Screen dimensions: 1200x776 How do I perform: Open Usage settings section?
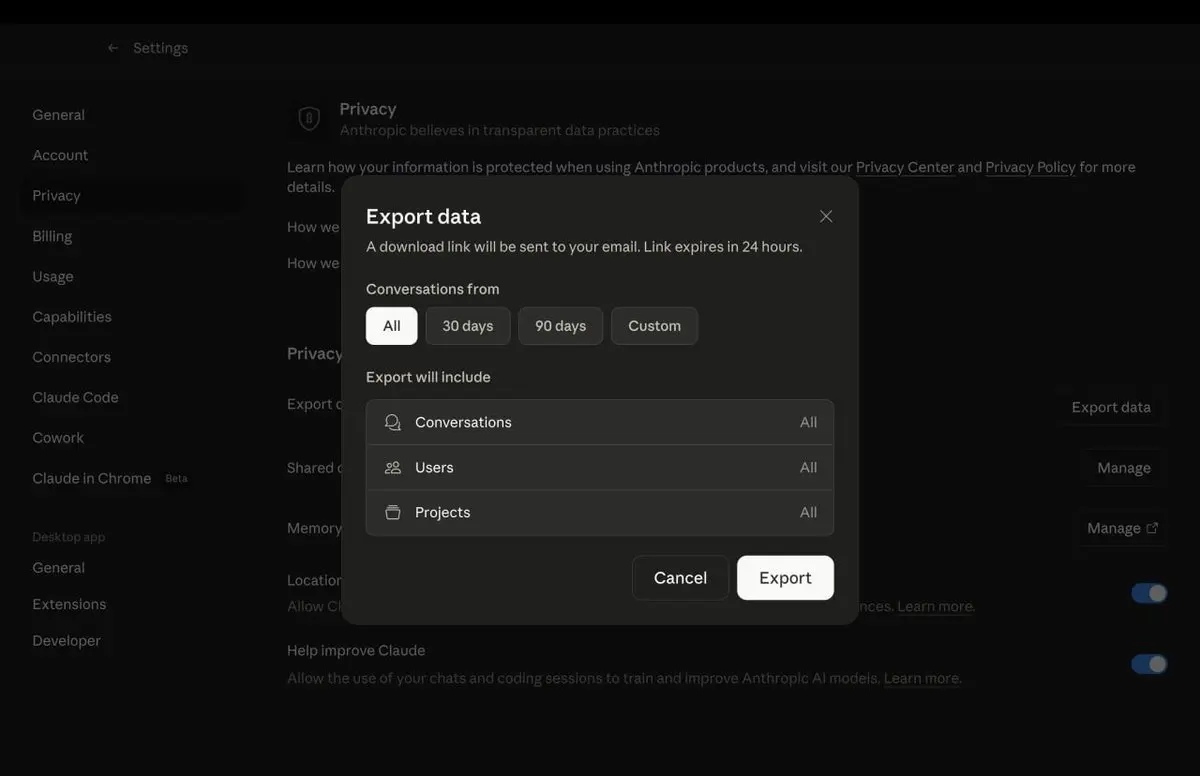click(x=53, y=277)
